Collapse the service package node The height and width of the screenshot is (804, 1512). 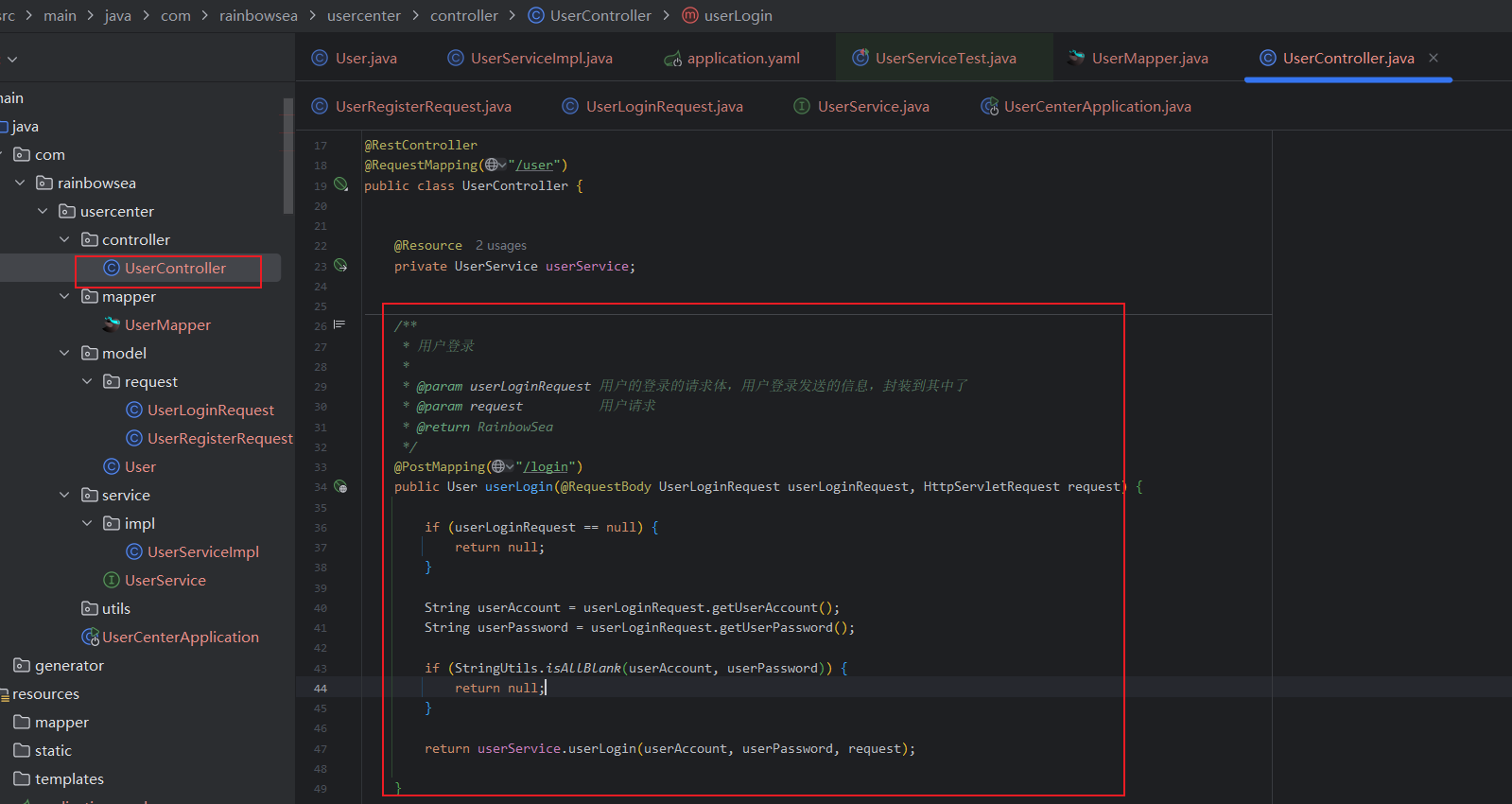tap(64, 496)
